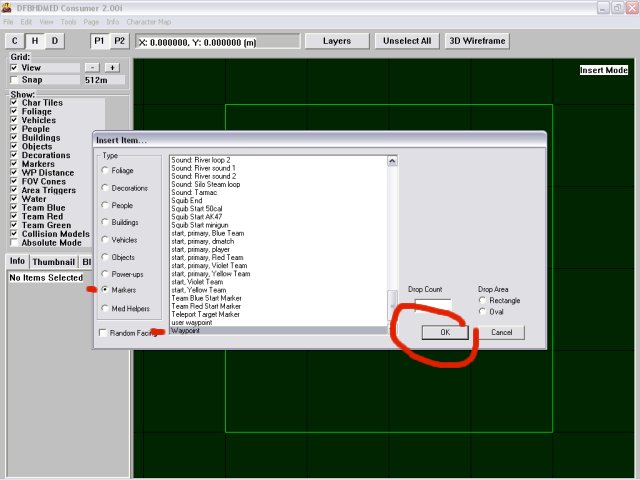Click the grid plus button
Image resolution: width=640 pixels, height=480 pixels.
112,67
